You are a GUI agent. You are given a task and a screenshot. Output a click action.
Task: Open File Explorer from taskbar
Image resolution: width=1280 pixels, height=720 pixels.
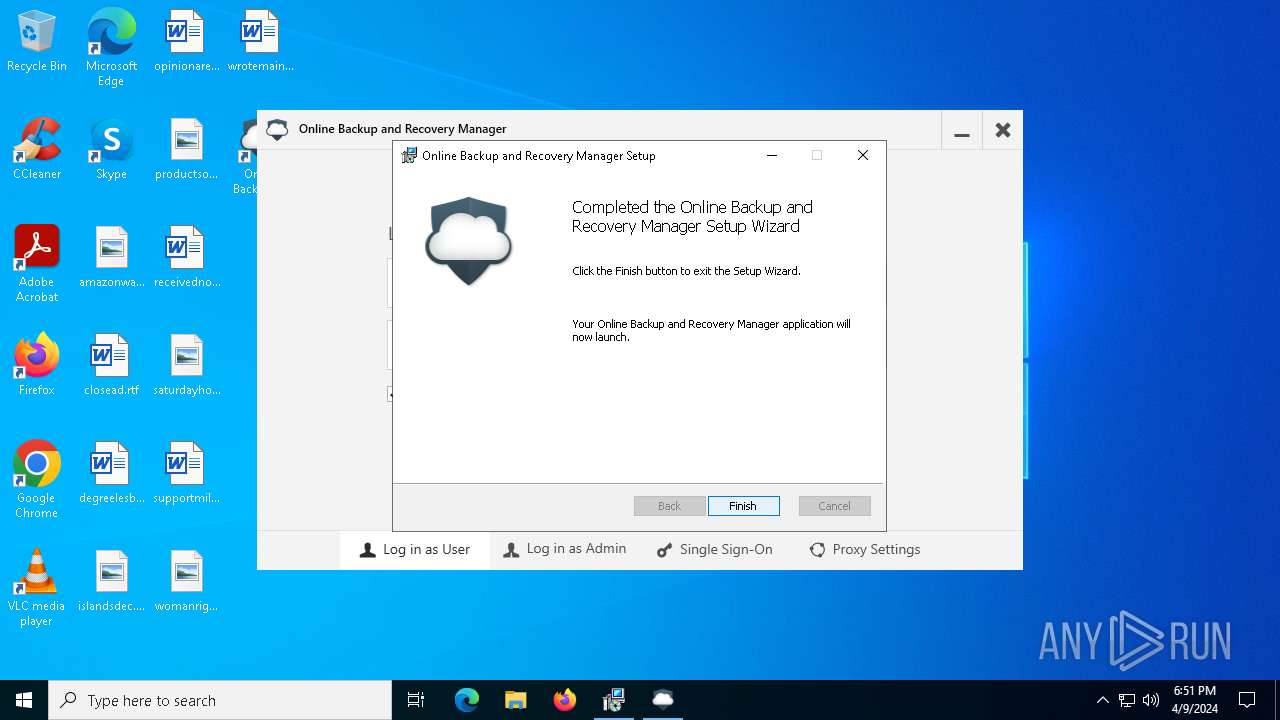516,700
